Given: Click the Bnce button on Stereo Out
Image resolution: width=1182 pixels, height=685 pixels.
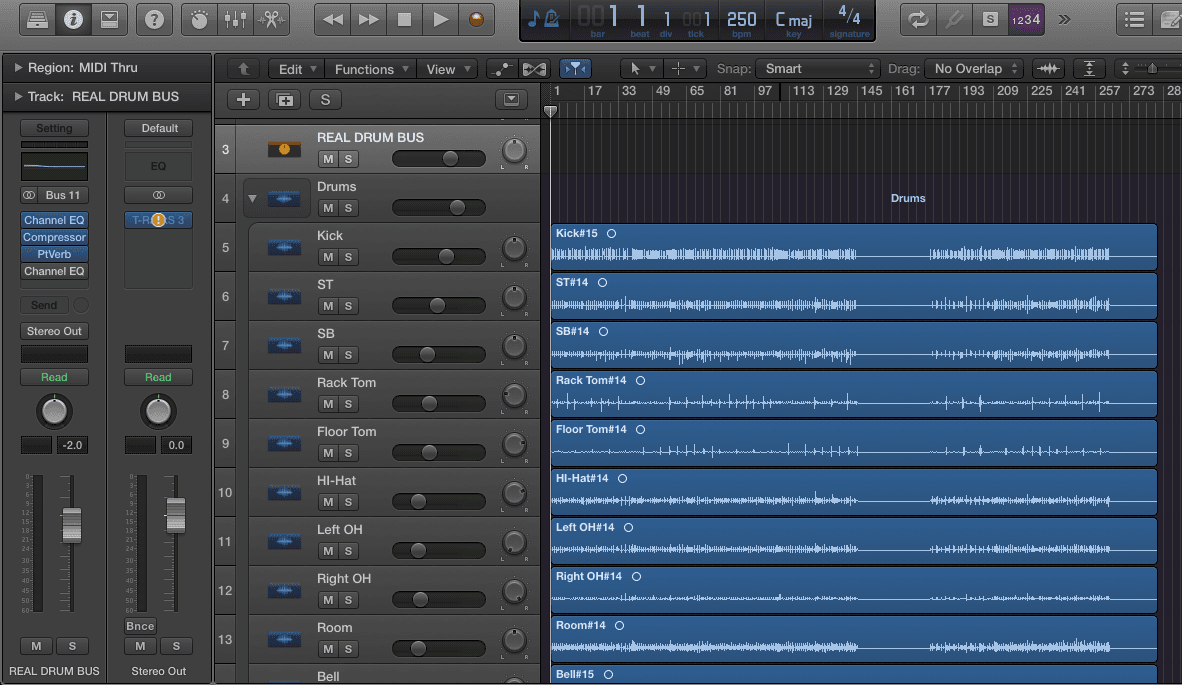Looking at the screenshot, I should [x=140, y=626].
